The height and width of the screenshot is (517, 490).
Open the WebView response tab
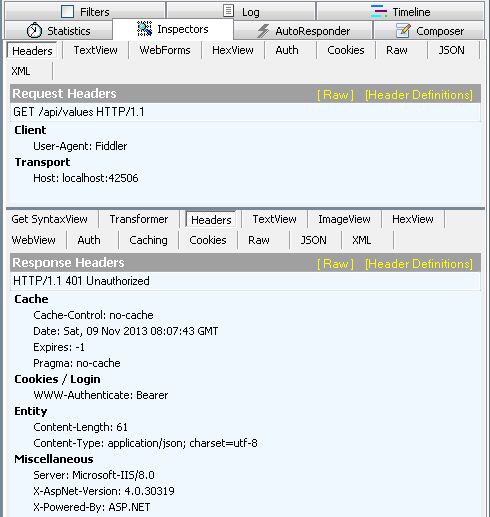point(34,240)
